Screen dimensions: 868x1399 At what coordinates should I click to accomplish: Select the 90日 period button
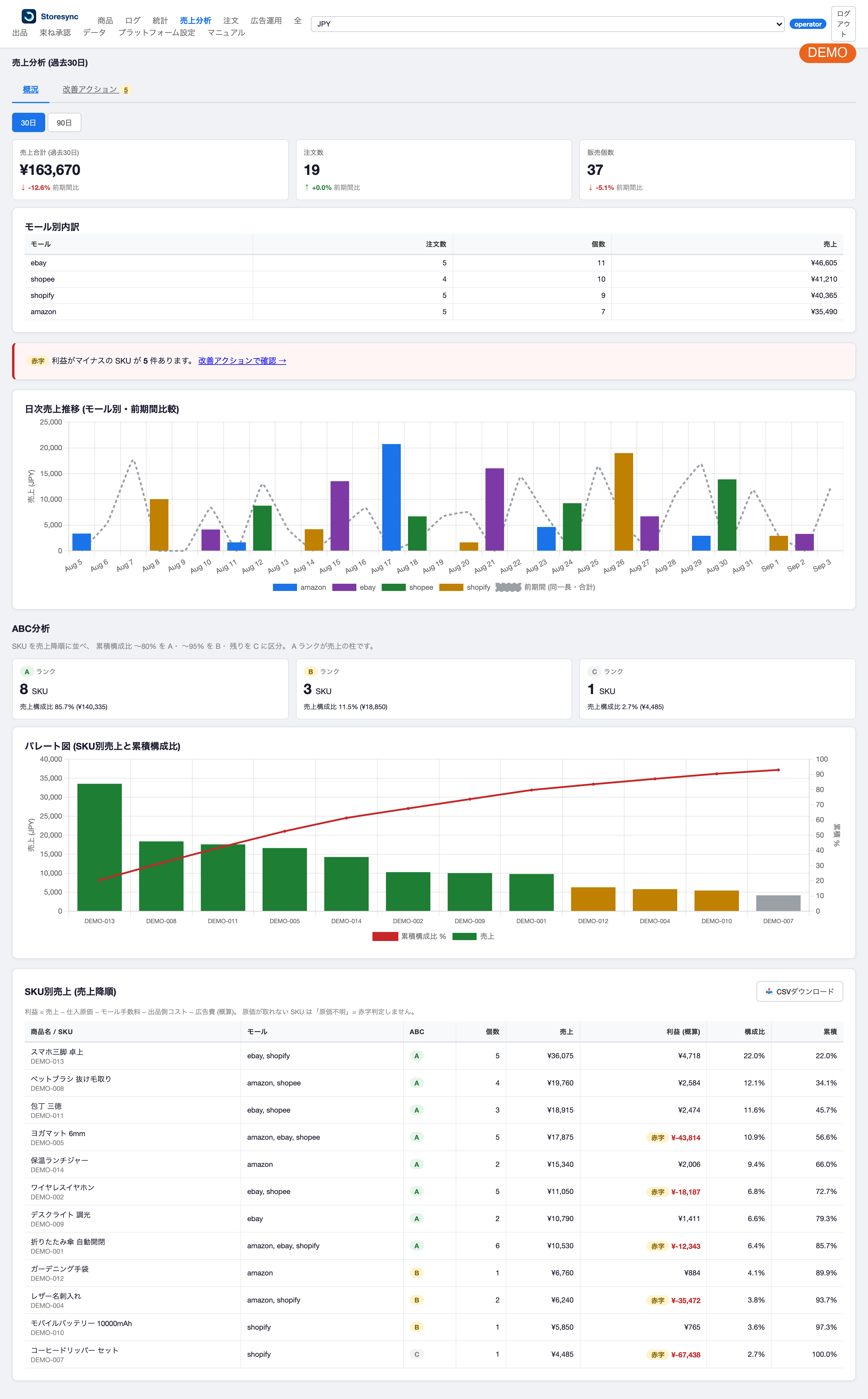pyautogui.click(x=64, y=122)
